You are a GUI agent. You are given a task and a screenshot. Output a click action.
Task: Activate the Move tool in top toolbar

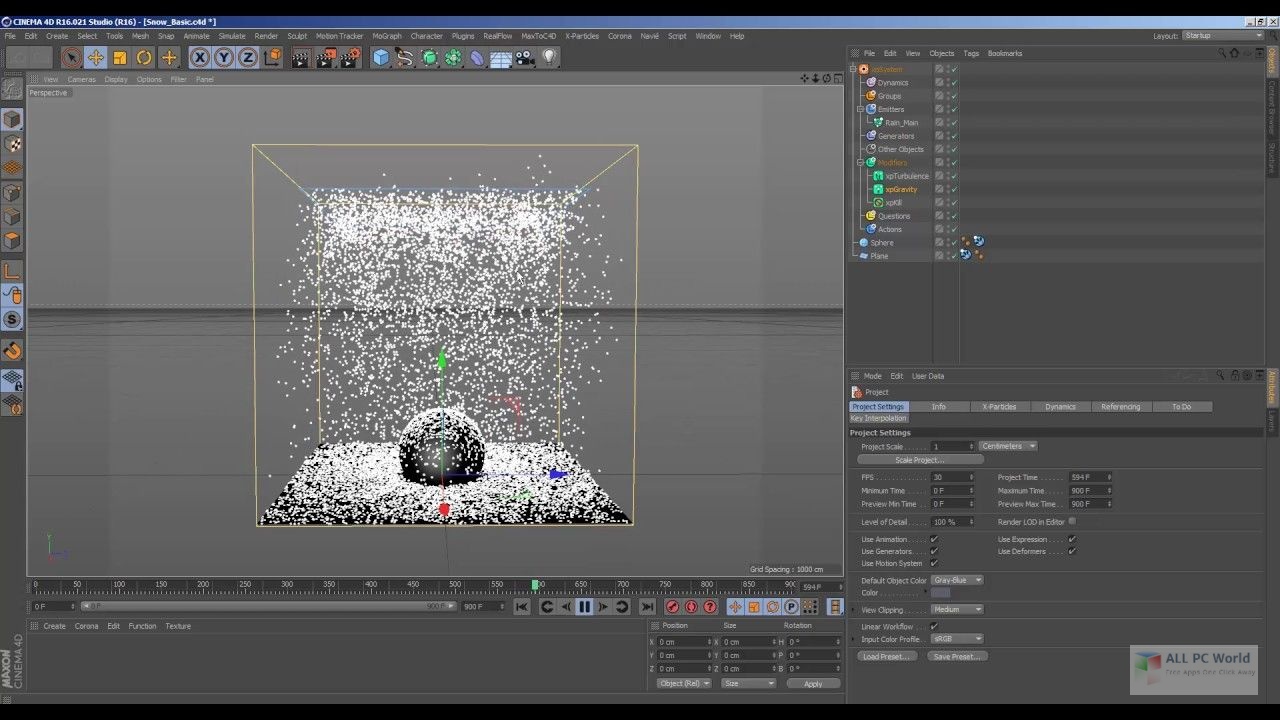coord(96,58)
